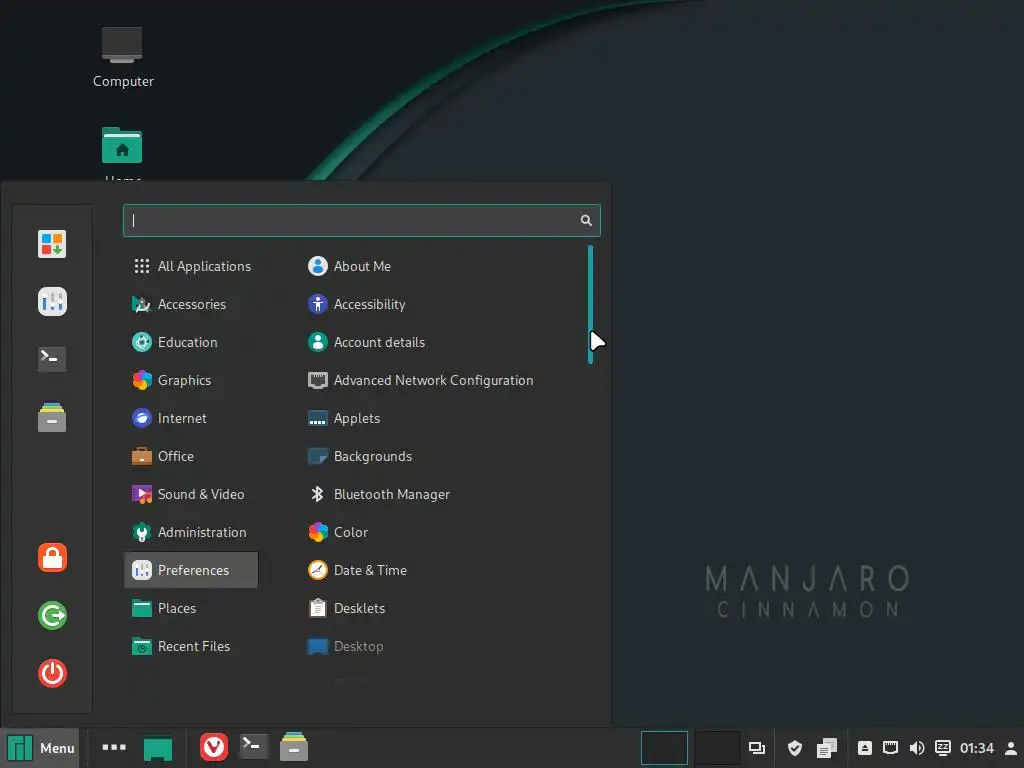Image resolution: width=1024 pixels, height=768 pixels.
Task: Open the user applet icon
Action: click(1010, 748)
